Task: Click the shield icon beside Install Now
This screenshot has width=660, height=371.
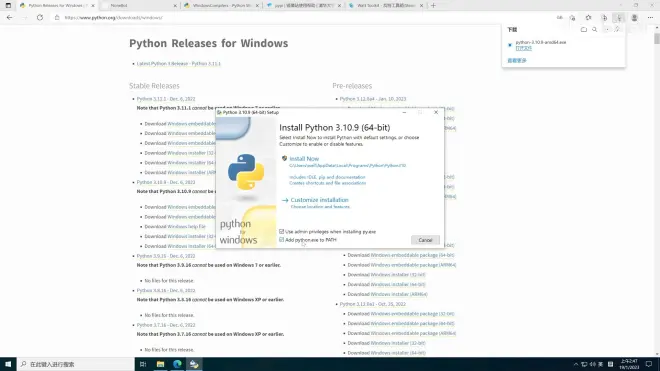Action: tap(284, 158)
